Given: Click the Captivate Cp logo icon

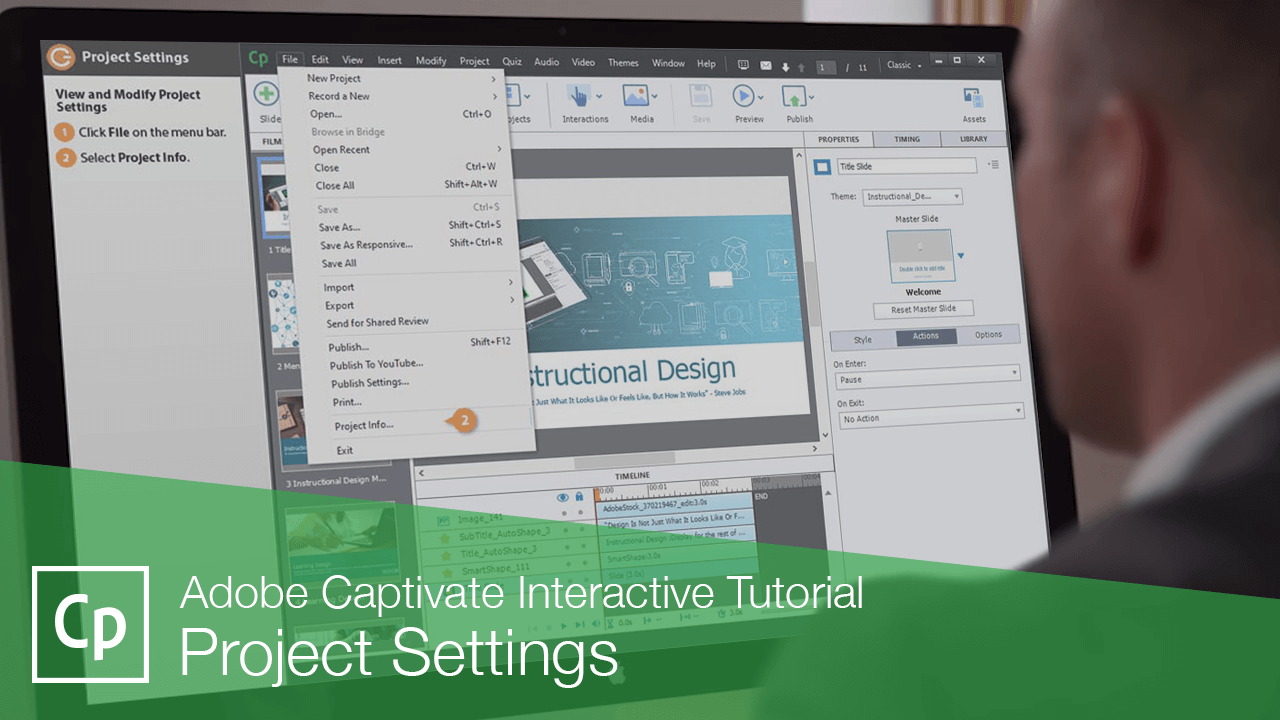Looking at the screenshot, I should click(258, 59).
